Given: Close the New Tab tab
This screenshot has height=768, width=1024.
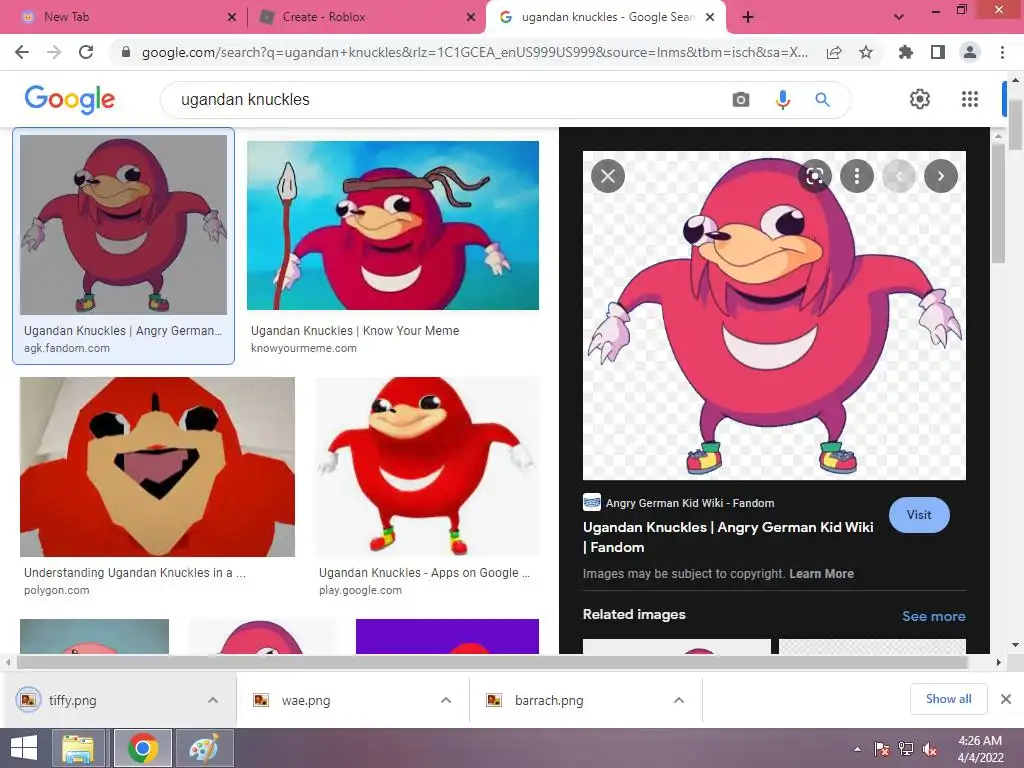Looking at the screenshot, I should pos(232,17).
